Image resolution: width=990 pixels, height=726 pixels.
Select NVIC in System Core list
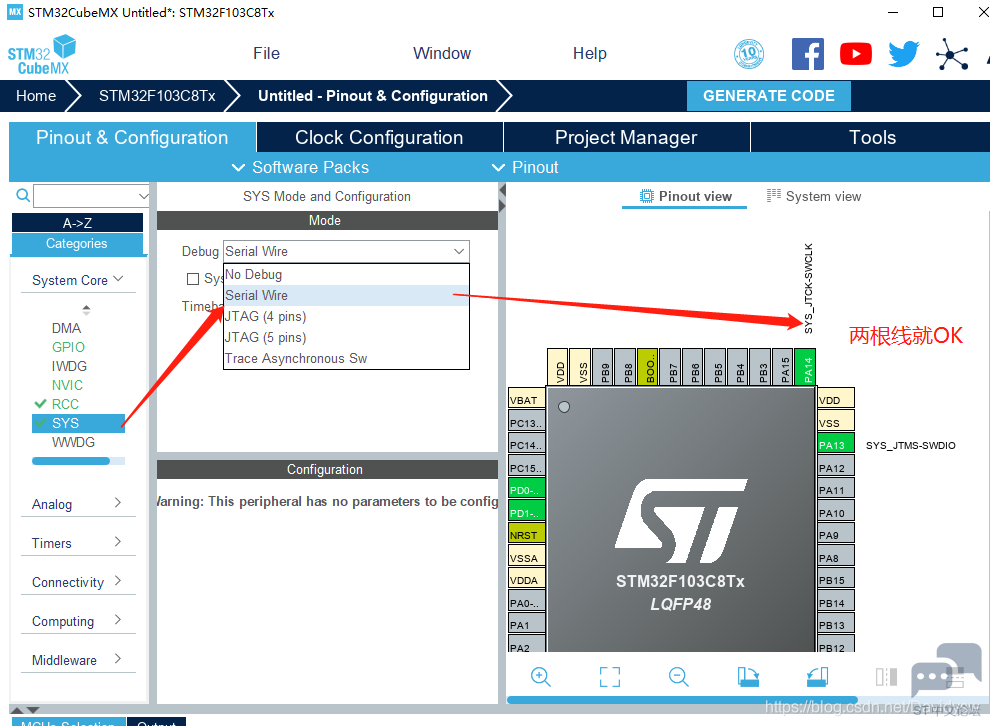click(x=67, y=384)
